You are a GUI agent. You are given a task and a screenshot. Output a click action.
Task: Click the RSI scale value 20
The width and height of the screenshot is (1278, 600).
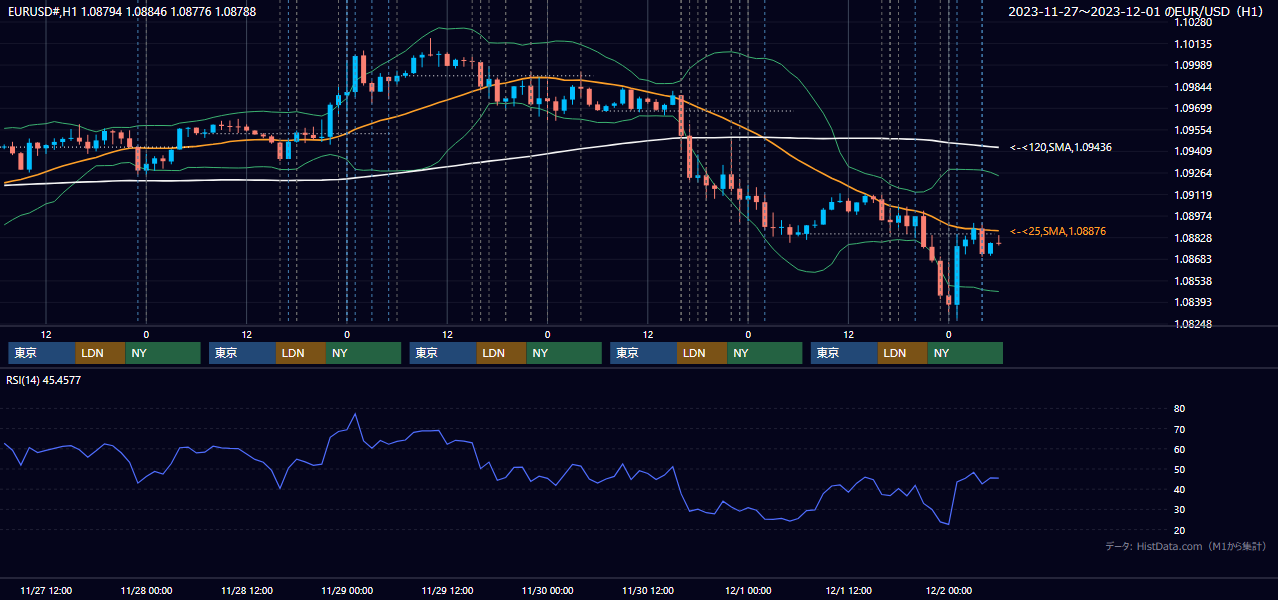pyautogui.click(x=1179, y=530)
